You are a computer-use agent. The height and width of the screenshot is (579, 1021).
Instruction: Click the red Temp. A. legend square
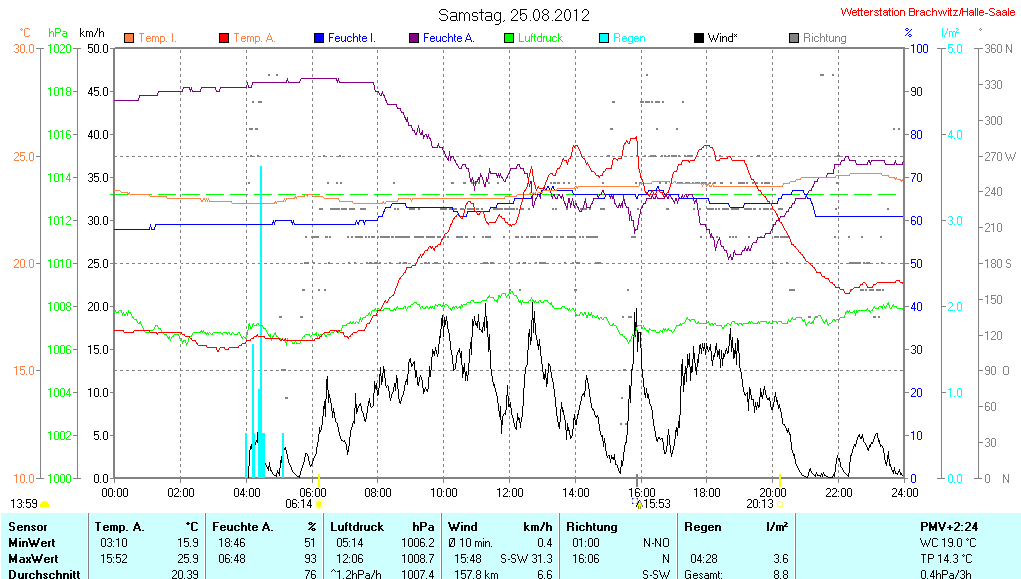click(224, 38)
